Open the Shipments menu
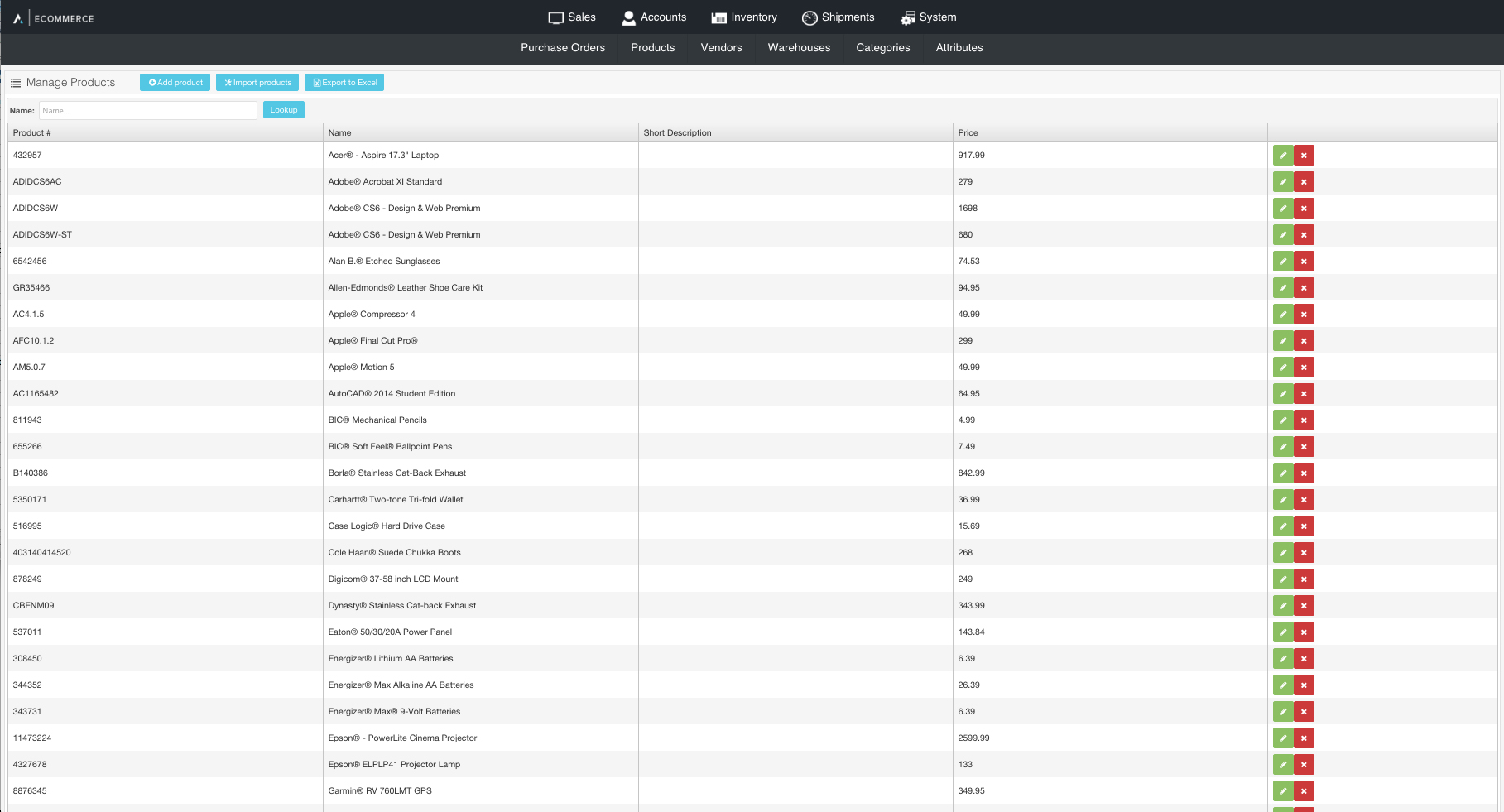This screenshot has width=1504, height=812. (838, 17)
